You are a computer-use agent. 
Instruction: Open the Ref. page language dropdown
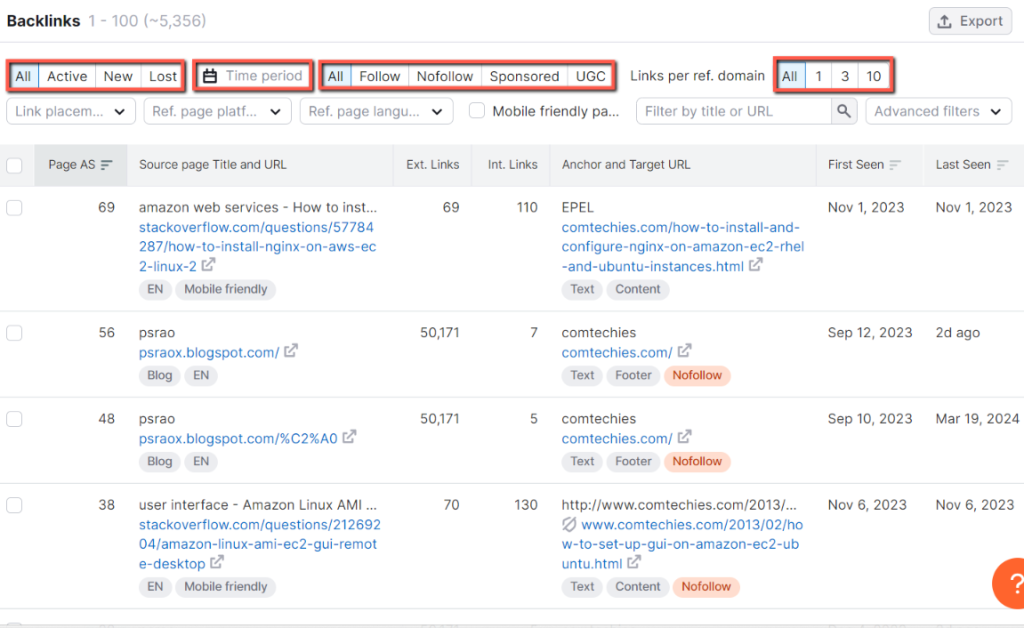coord(376,111)
